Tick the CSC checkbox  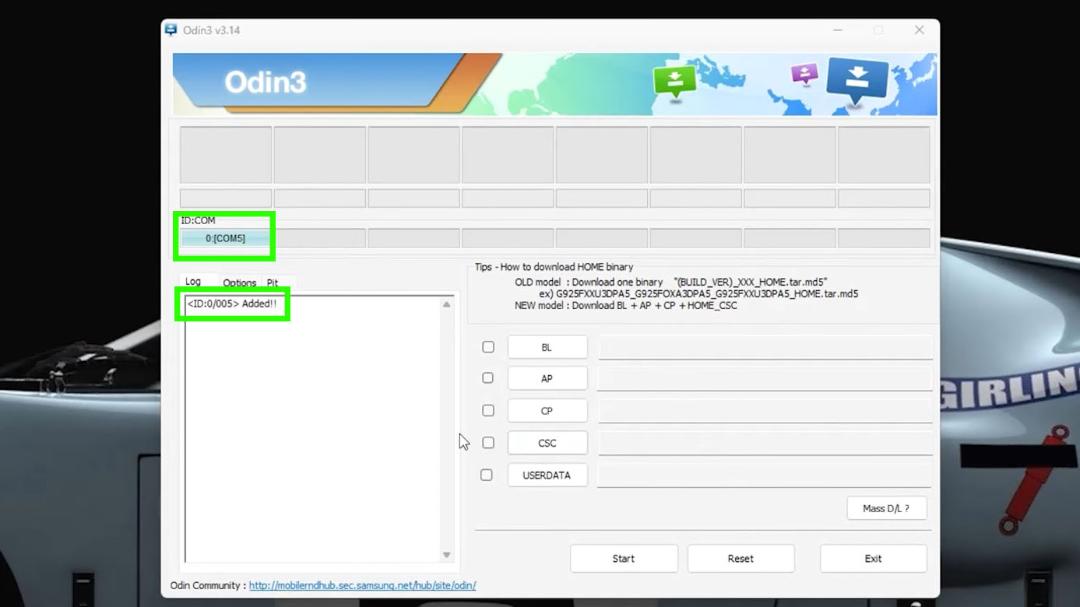click(488, 442)
